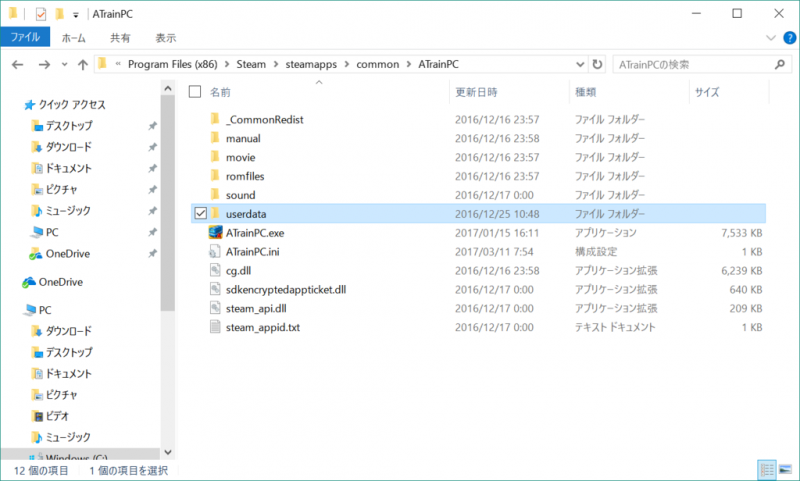Select the steam_api.dll file icon
This screenshot has height=481, width=800.
click(x=215, y=308)
